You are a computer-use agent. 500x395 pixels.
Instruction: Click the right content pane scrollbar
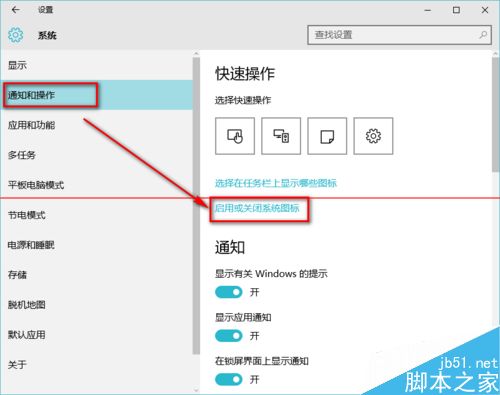(496, 115)
